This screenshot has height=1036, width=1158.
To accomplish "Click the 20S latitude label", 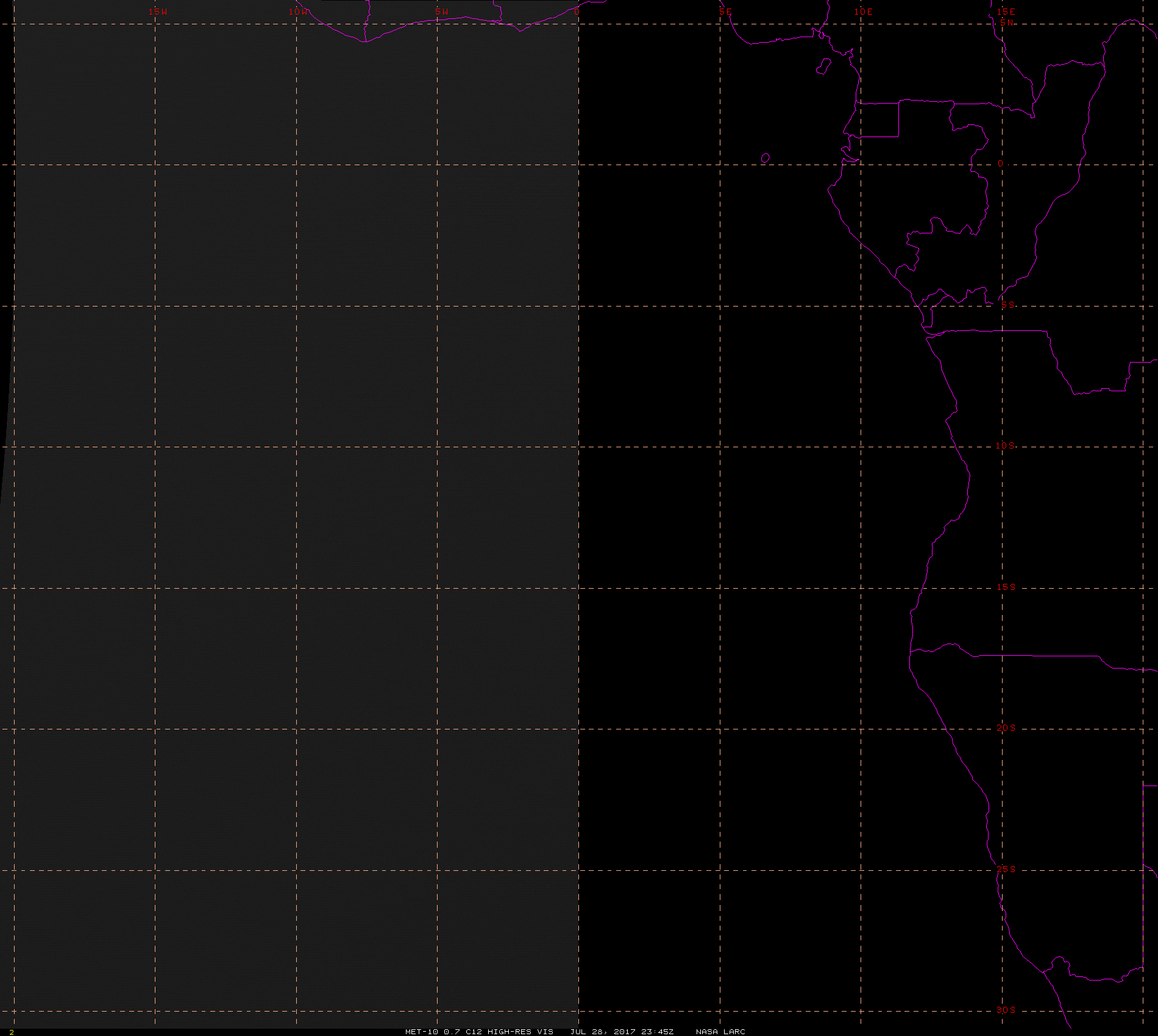I will [x=1006, y=728].
